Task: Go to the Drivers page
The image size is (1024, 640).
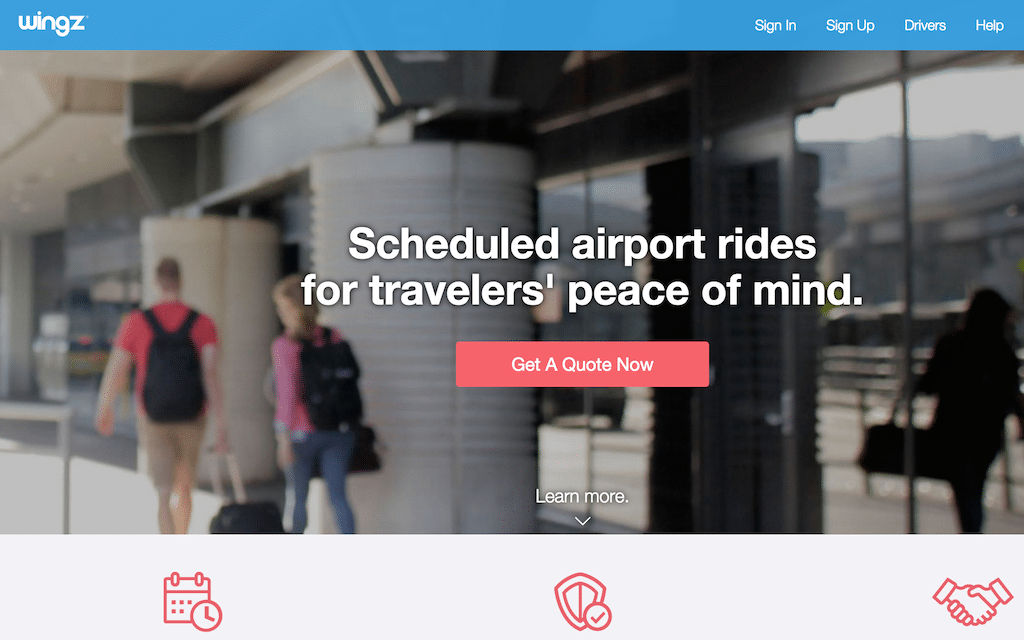Action: [925, 25]
